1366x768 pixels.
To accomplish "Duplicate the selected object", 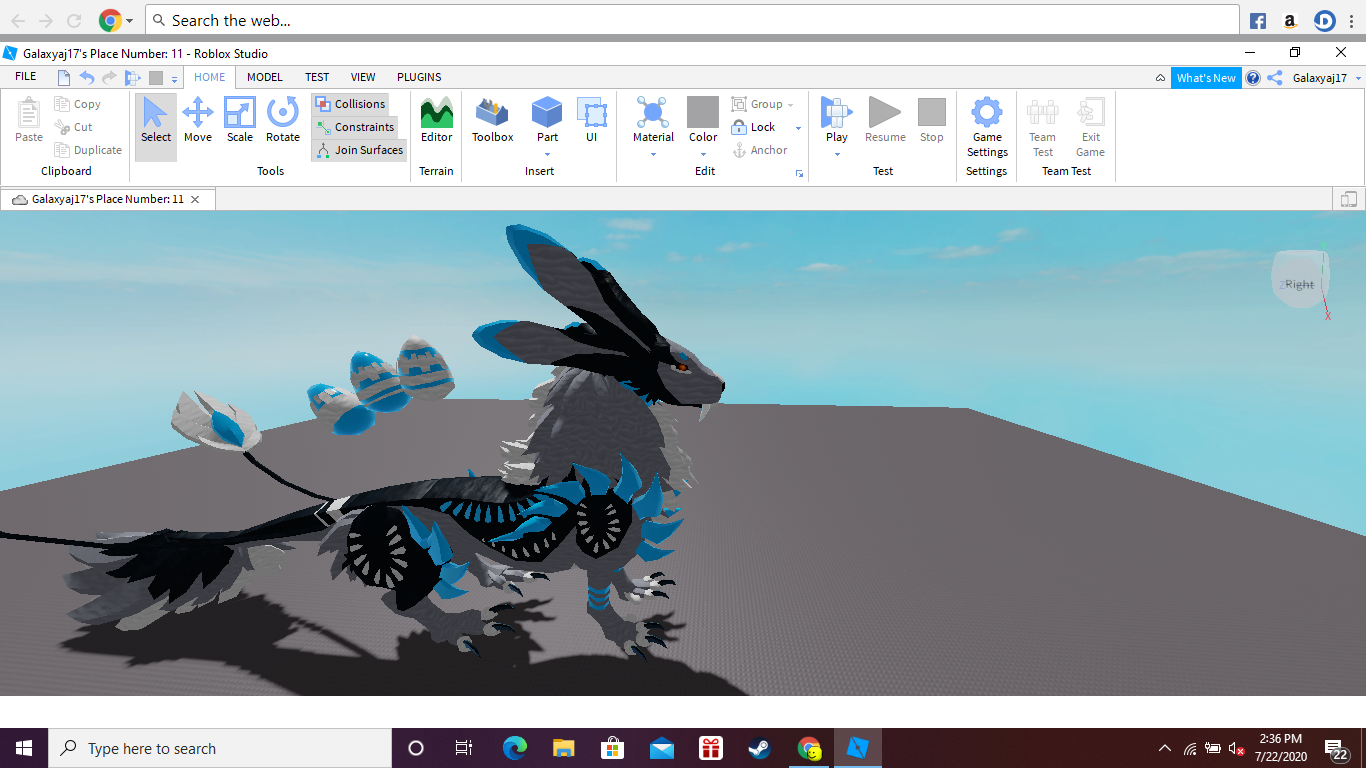I will click(88, 150).
